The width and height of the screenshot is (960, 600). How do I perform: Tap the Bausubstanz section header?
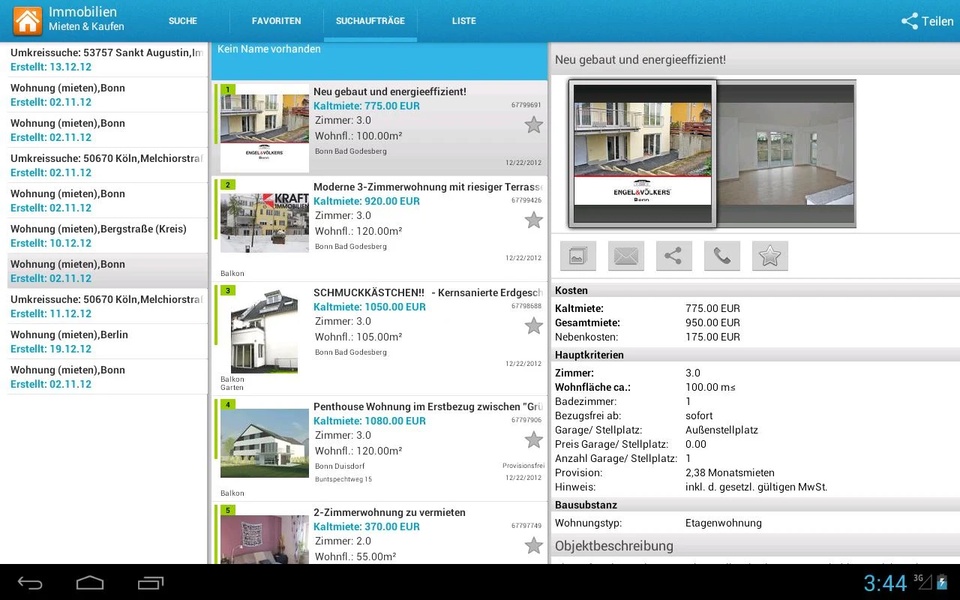755,504
